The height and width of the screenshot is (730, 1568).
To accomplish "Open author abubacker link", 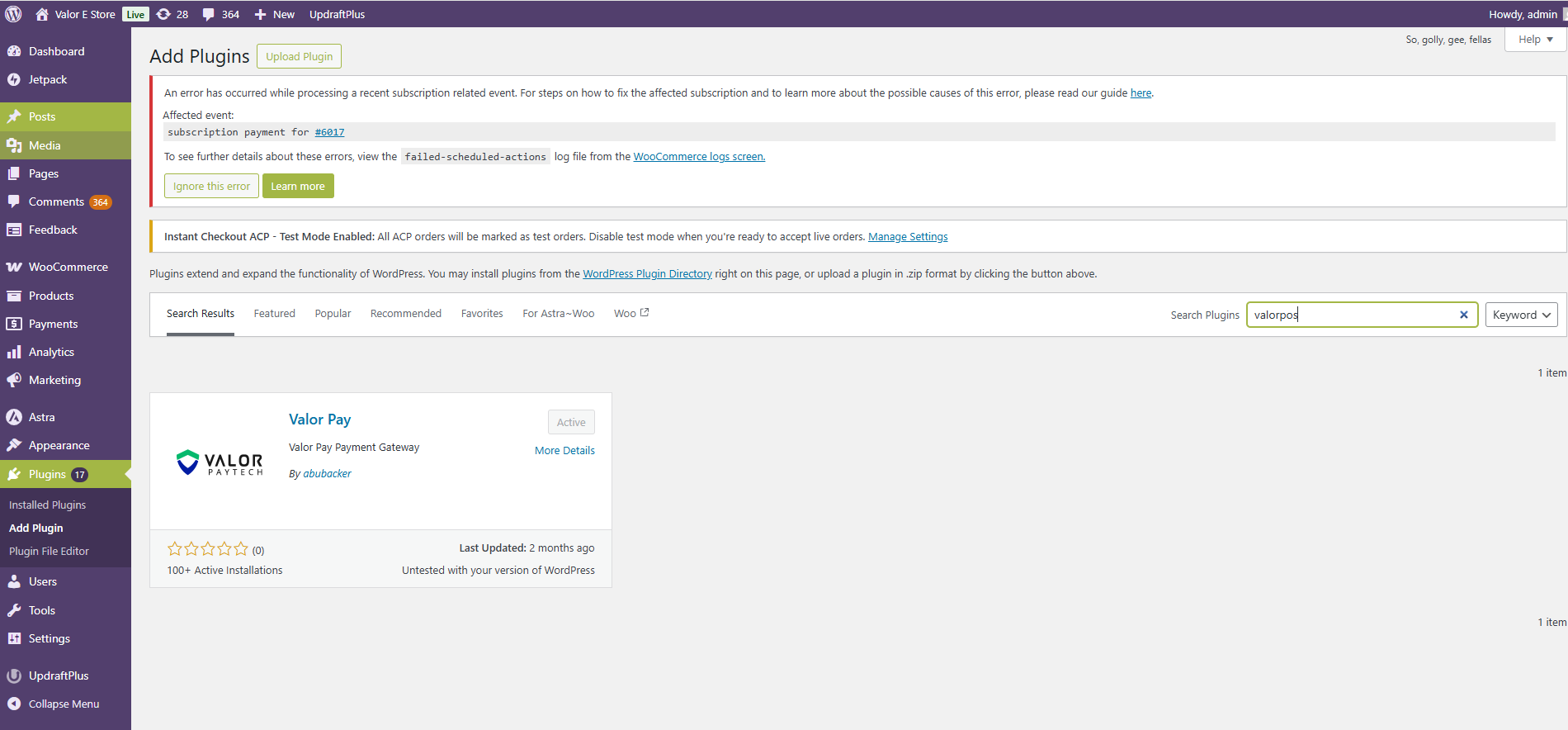I will pyautogui.click(x=327, y=474).
